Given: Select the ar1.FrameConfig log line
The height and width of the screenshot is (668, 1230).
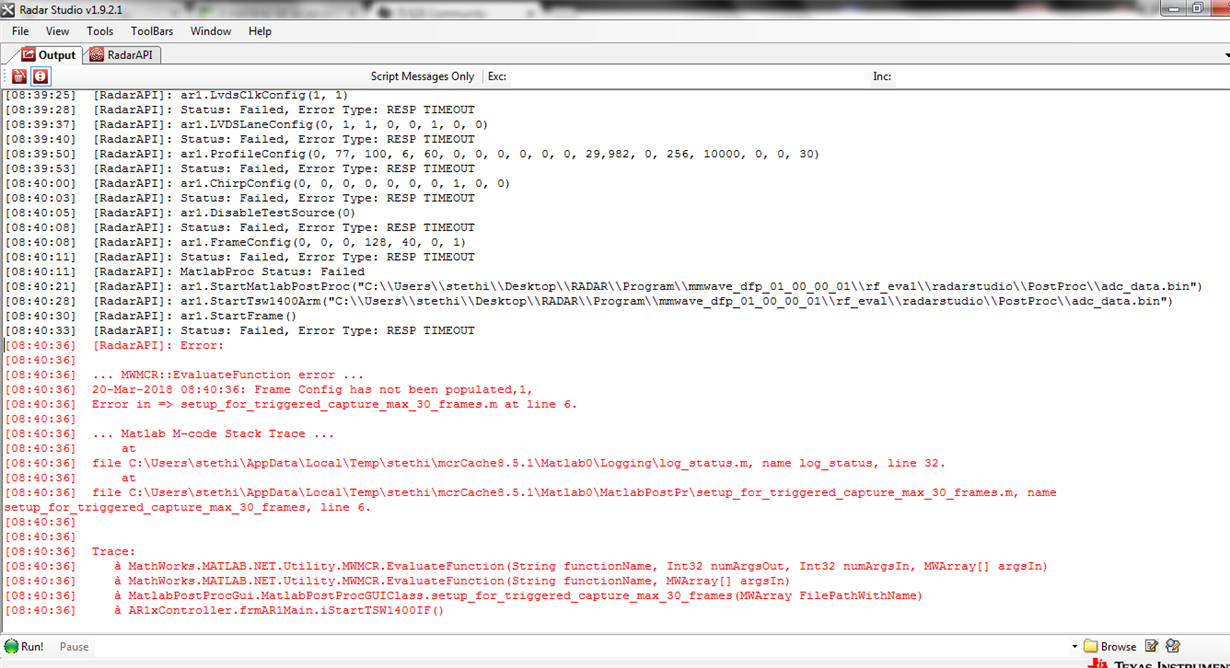Looking at the screenshot, I should click(235, 242).
